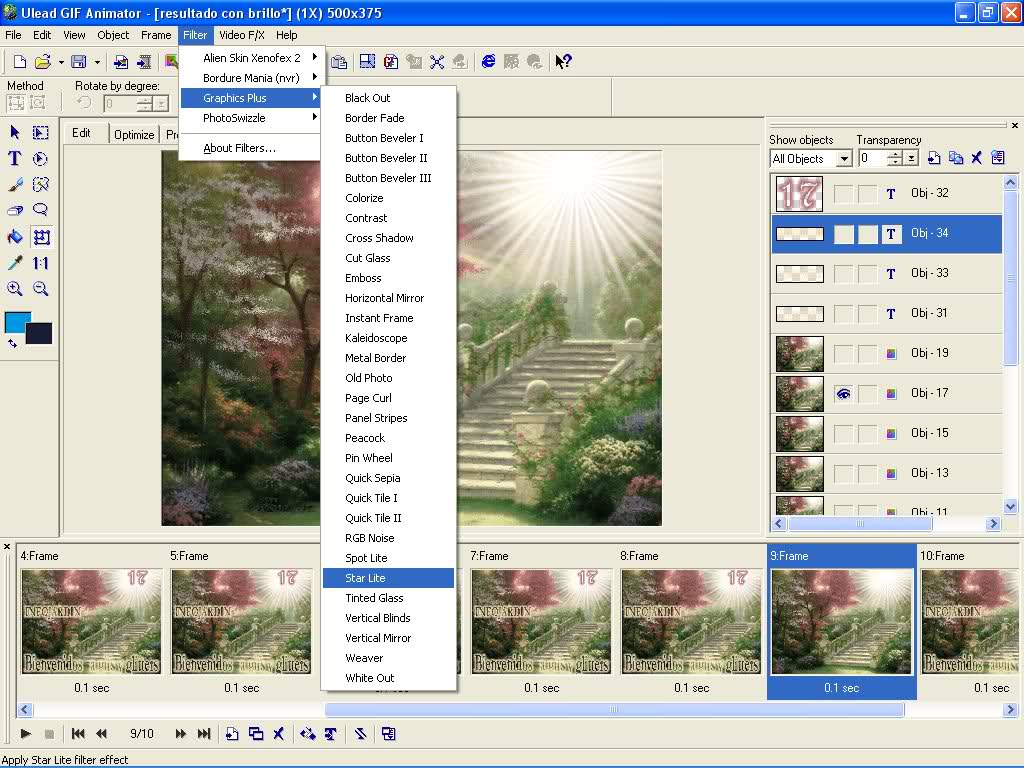Expand the Bordure Mania (nvr) submenu
Screen dimensions: 1024x768
pyautogui.click(x=251, y=78)
